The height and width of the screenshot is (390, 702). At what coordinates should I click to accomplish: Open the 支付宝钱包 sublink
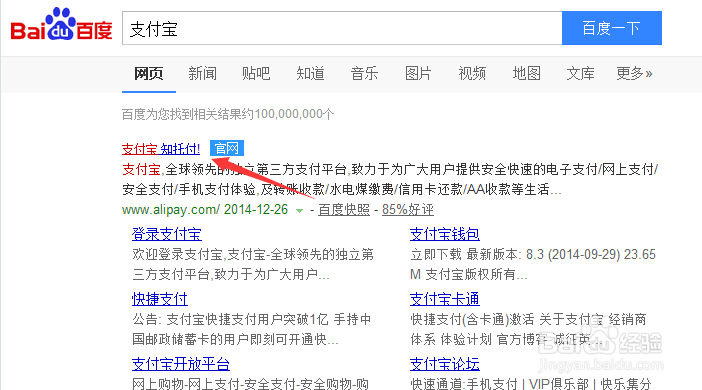[x=445, y=234]
